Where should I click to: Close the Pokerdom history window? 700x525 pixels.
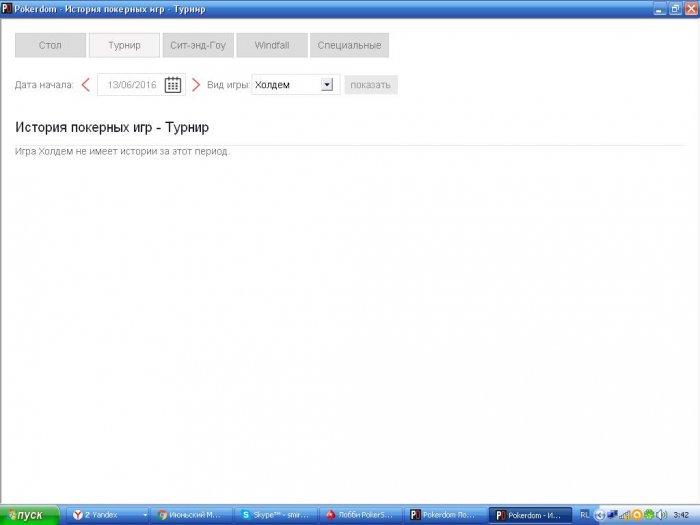(x=691, y=8)
